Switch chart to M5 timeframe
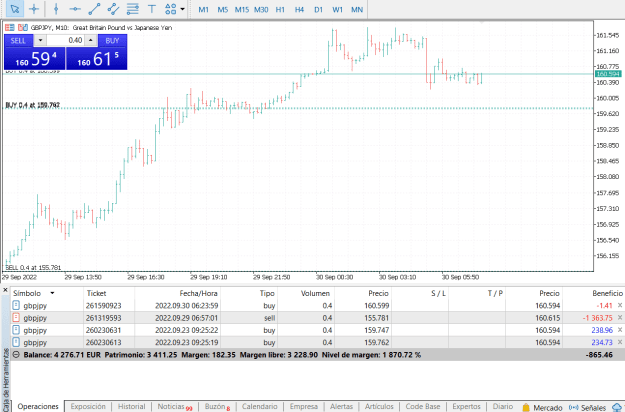This screenshot has width=625, height=412. 222,10
